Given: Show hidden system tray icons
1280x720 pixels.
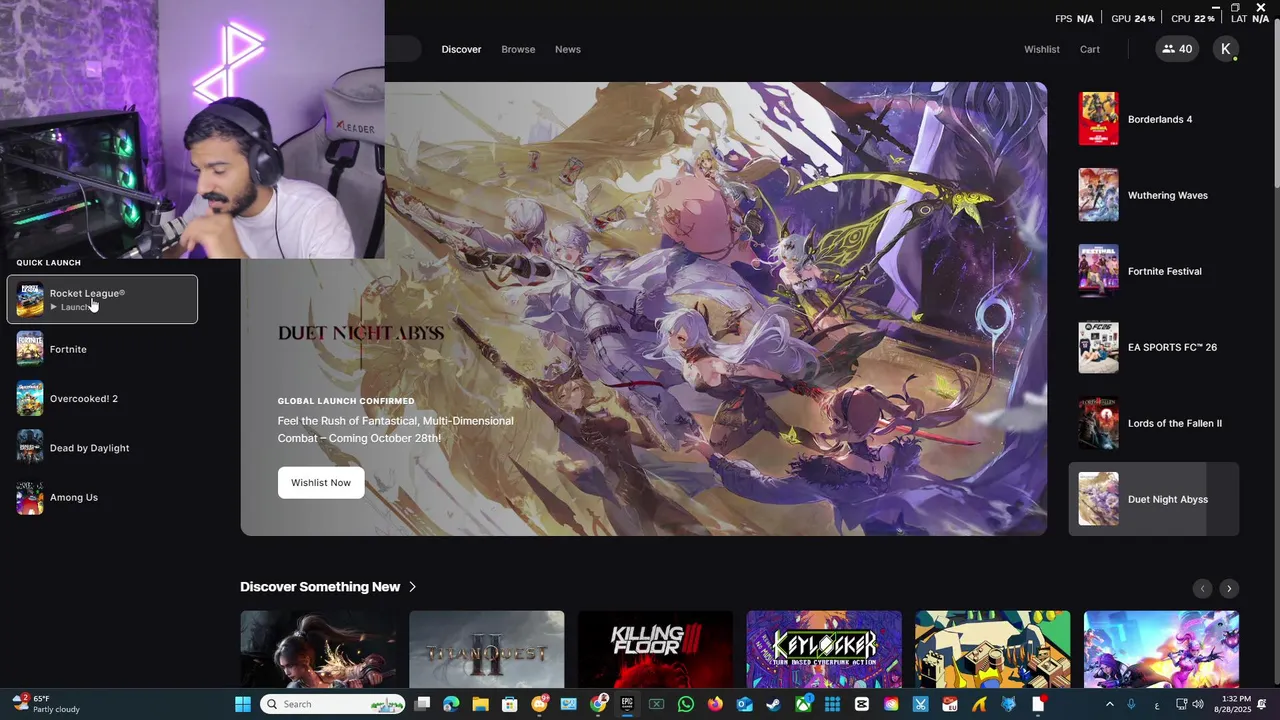Looking at the screenshot, I should [1109, 704].
